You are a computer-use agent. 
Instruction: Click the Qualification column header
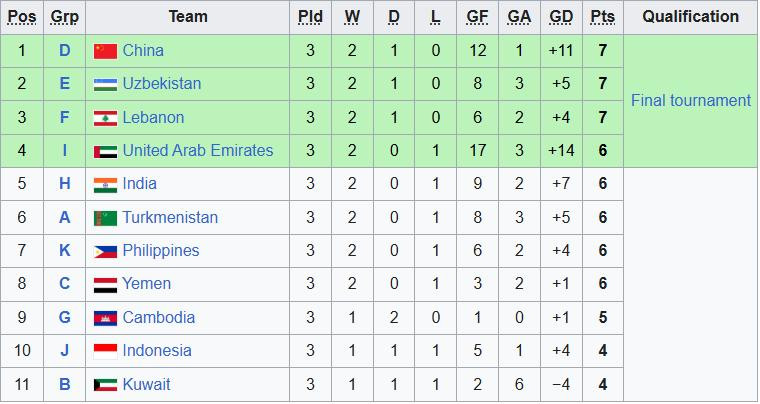[x=690, y=17]
